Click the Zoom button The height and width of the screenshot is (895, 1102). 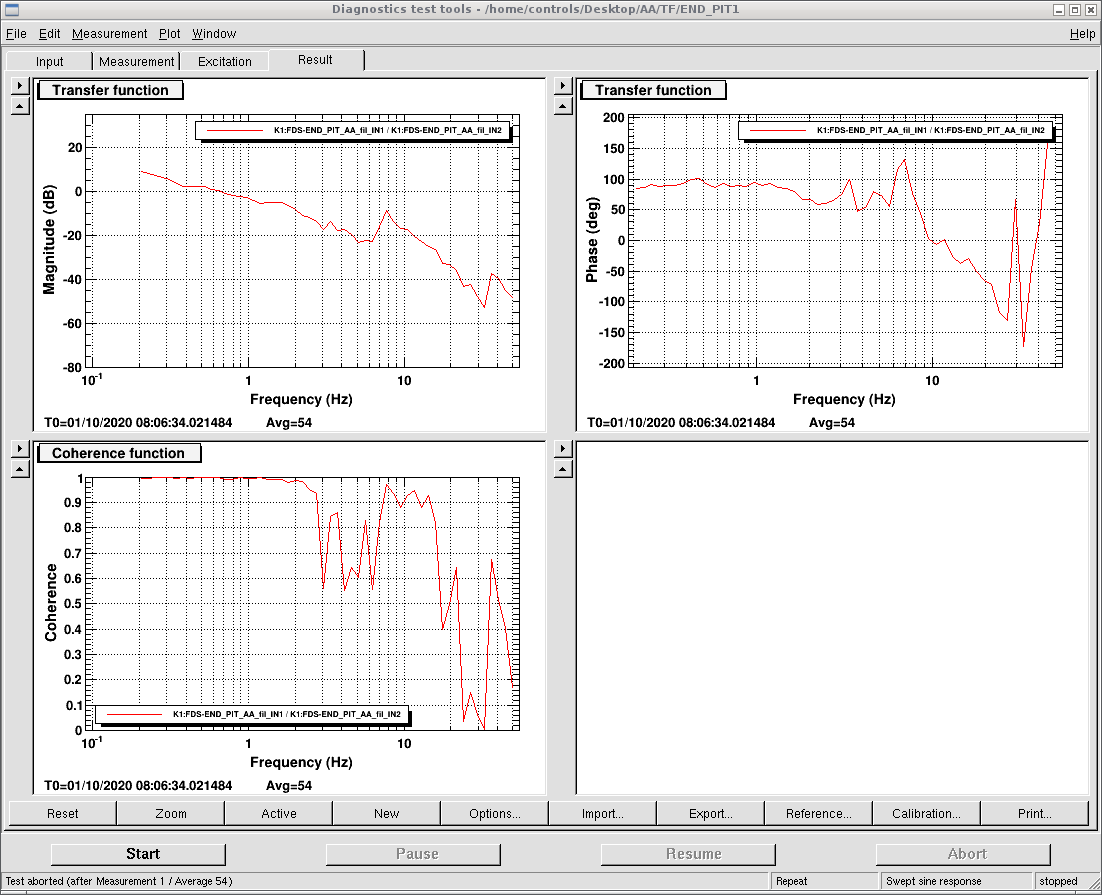(171, 813)
